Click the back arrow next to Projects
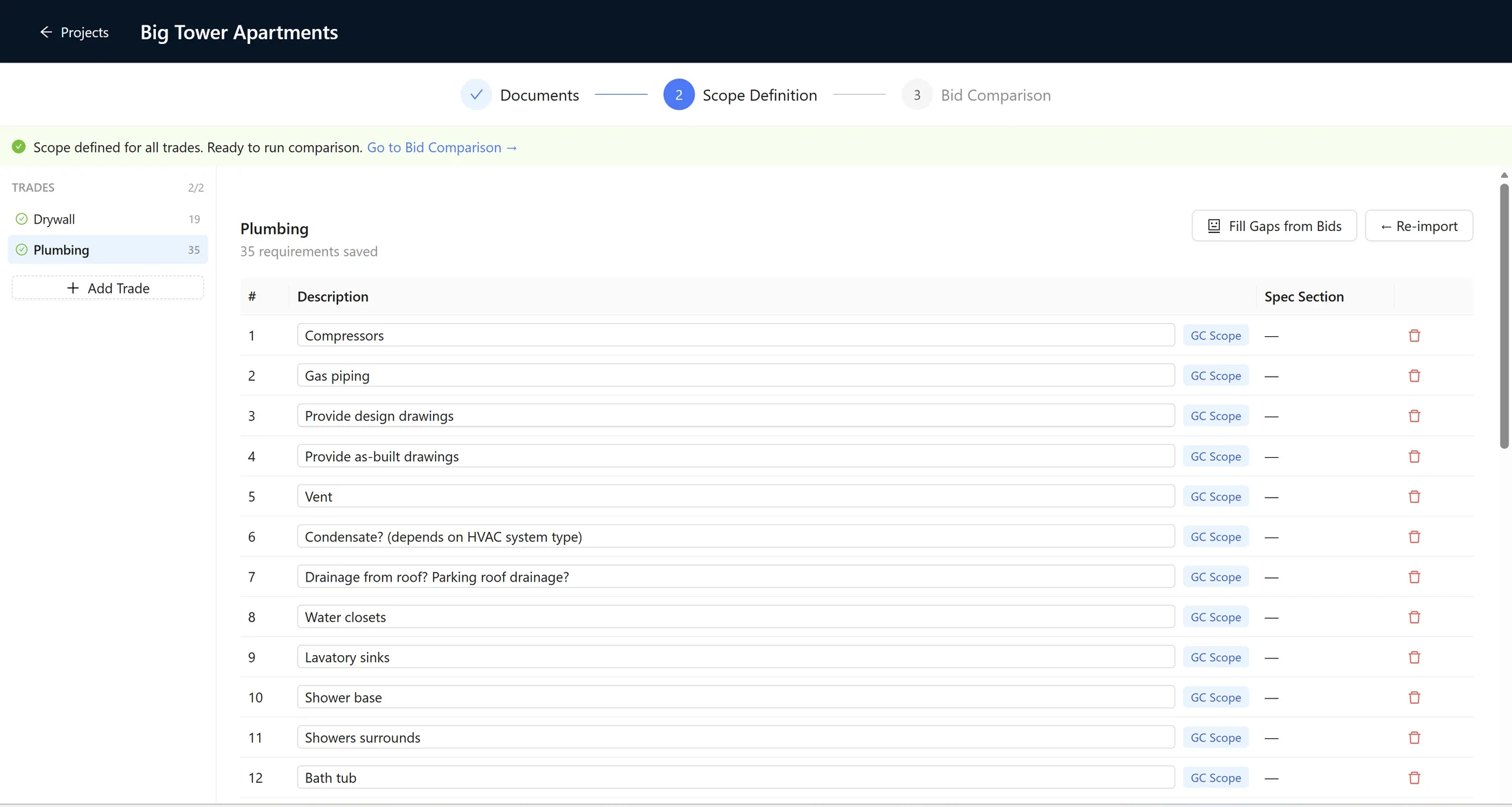Image resolution: width=1512 pixels, height=807 pixels. click(46, 32)
